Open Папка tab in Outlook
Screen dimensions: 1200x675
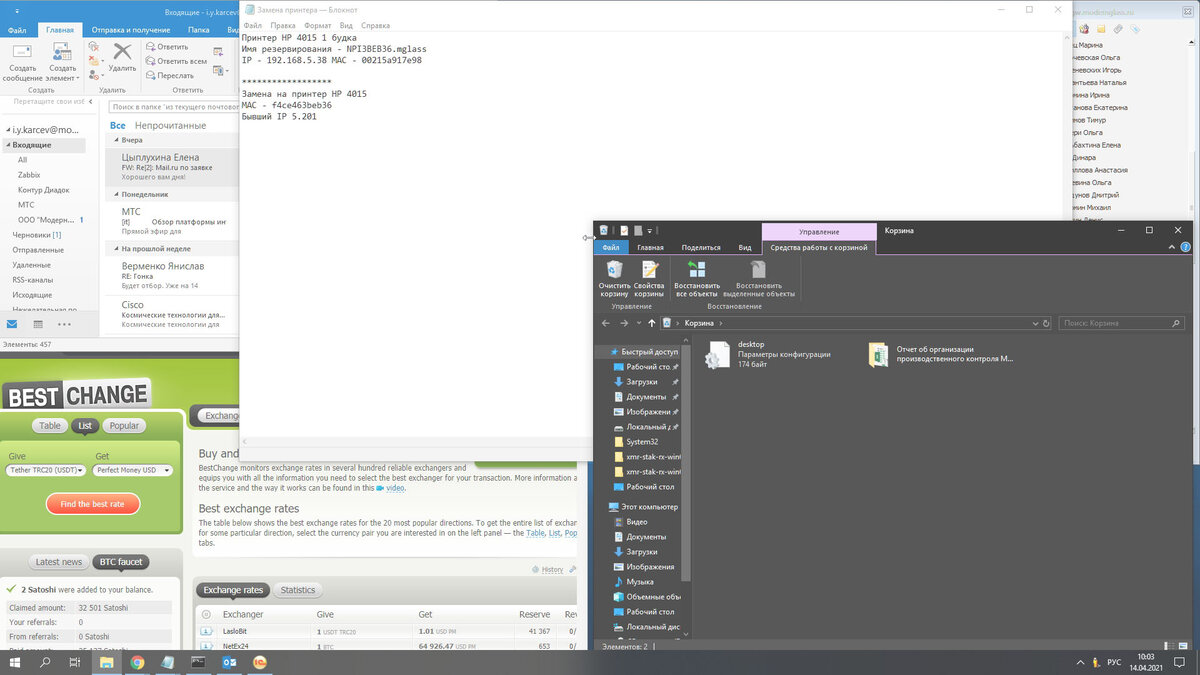(x=199, y=30)
